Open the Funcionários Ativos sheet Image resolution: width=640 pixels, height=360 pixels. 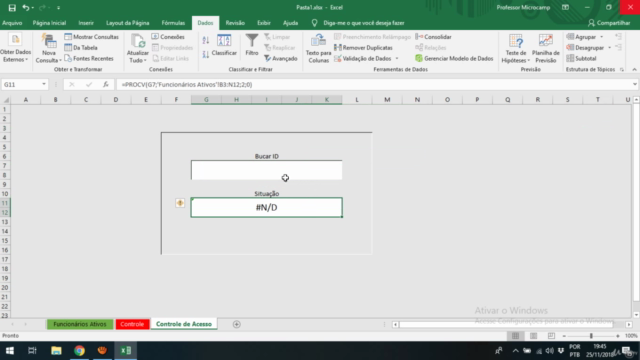pos(80,324)
